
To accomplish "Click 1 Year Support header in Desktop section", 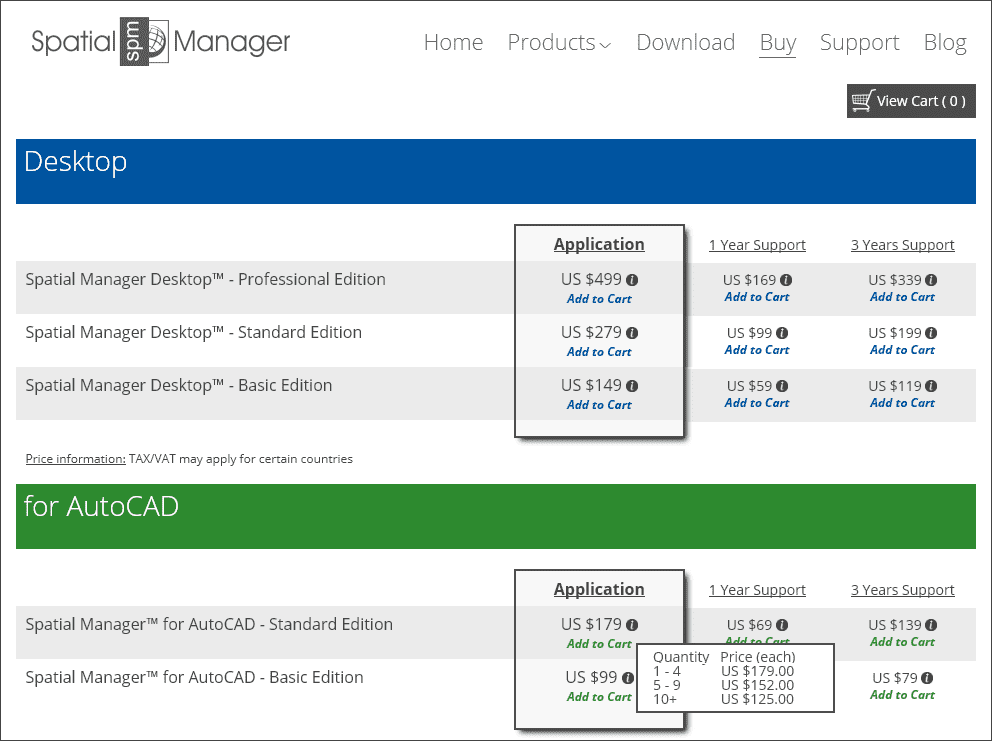I will (757, 245).
